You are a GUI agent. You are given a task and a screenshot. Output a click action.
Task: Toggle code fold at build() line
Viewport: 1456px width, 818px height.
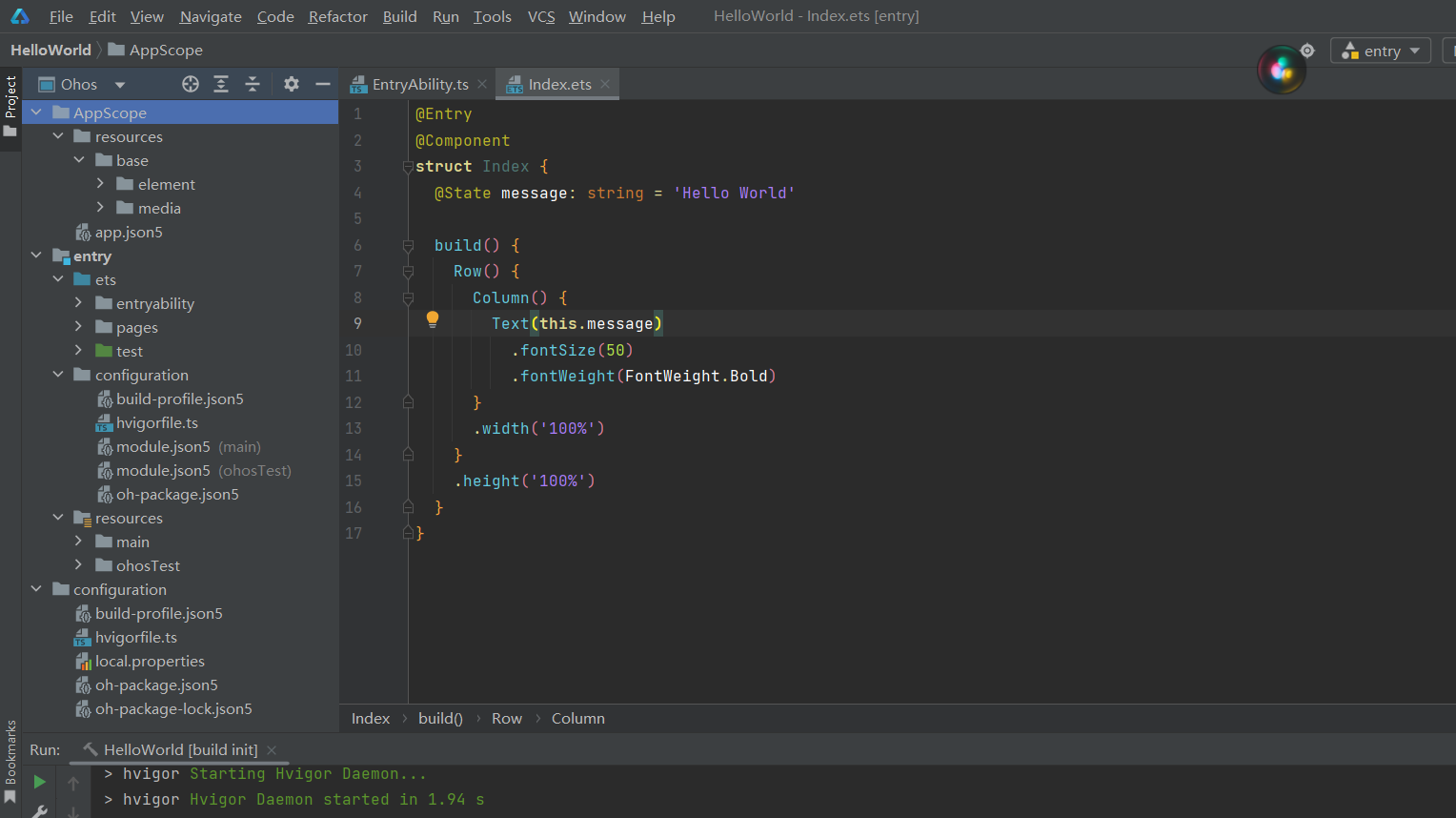[x=408, y=246]
